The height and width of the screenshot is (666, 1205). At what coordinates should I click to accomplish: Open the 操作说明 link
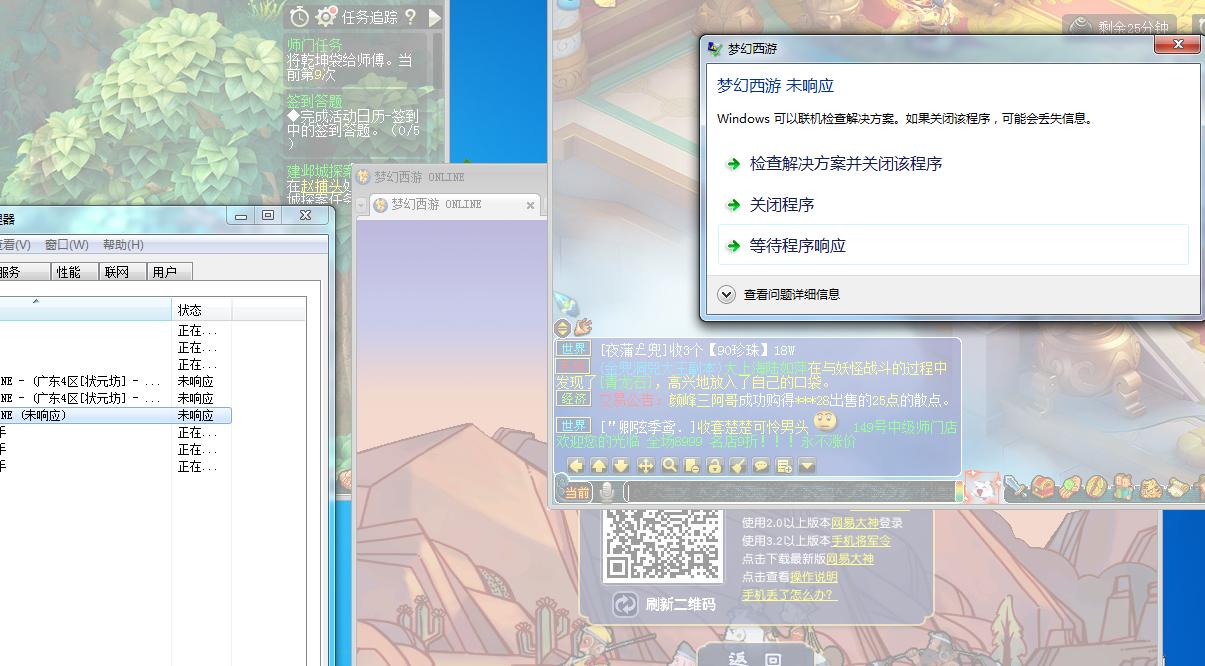pyautogui.click(x=814, y=577)
